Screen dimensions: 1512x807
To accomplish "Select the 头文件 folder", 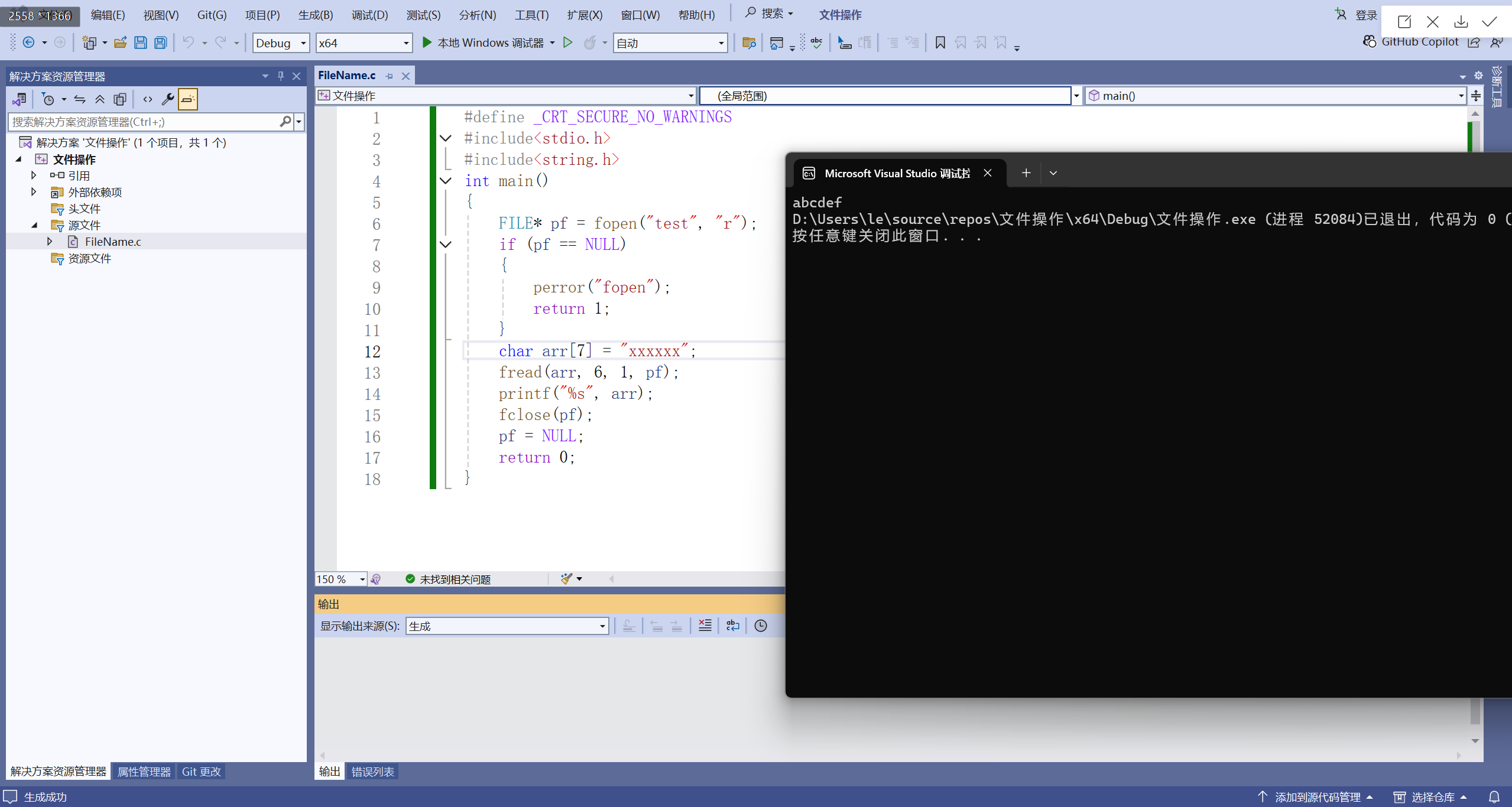I will click(x=84, y=209).
